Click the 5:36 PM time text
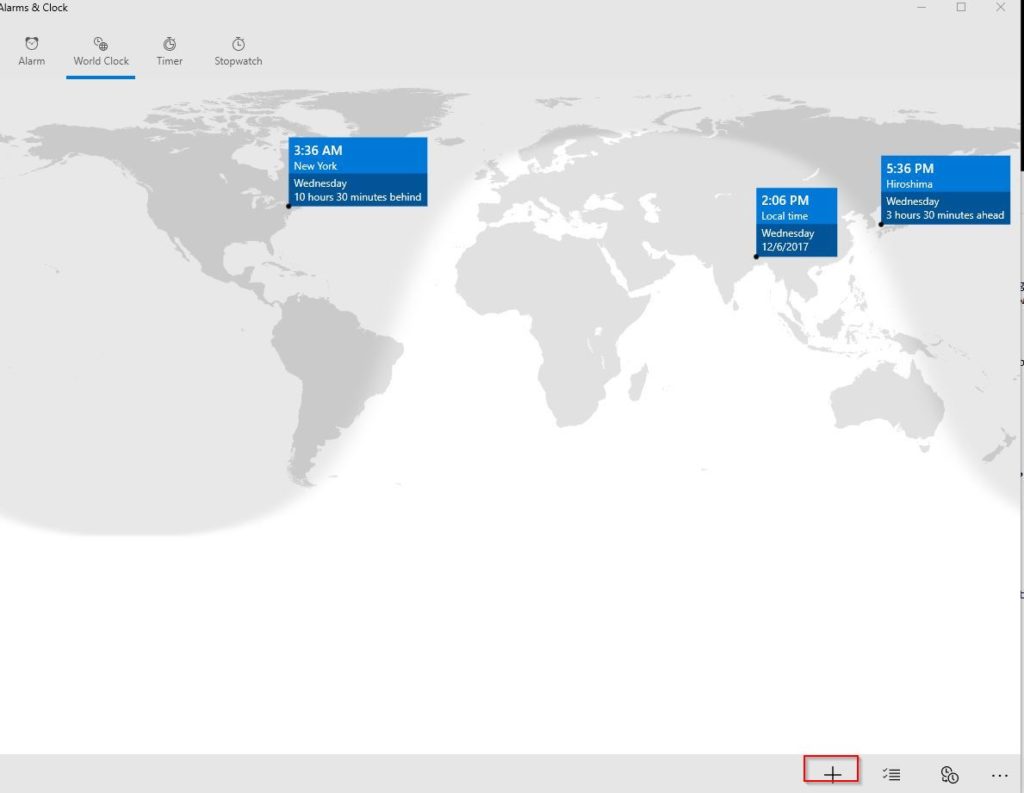Image resolution: width=1024 pixels, height=793 pixels. coord(910,169)
